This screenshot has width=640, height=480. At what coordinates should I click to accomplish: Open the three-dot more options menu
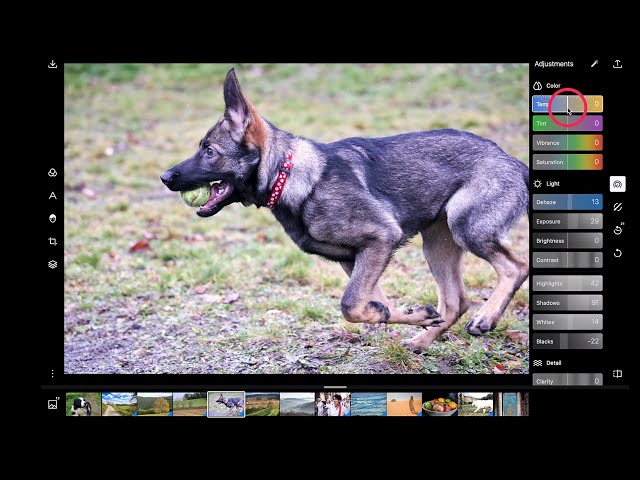(53, 373)
